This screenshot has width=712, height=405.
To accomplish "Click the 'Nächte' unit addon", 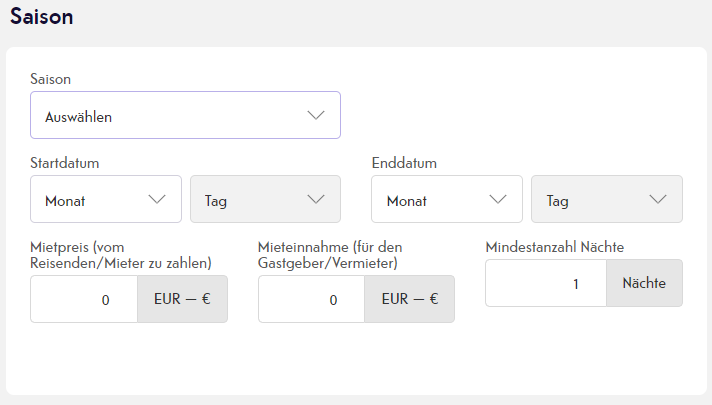I will click(645, 283).
